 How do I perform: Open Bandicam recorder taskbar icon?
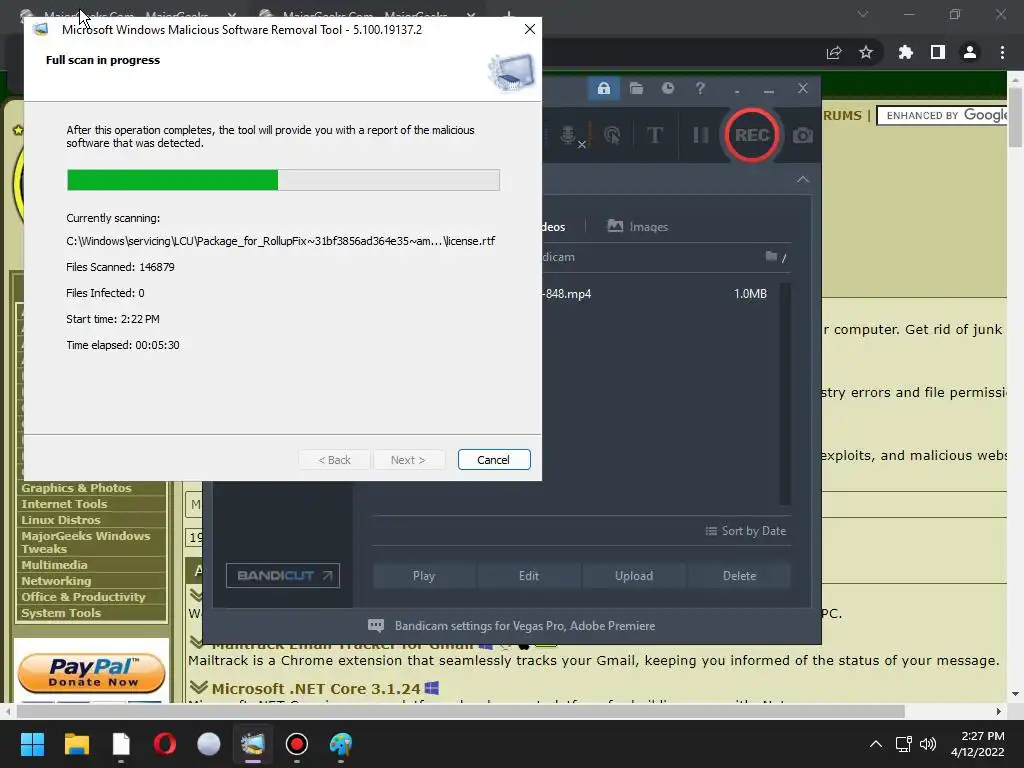pos(296,744)
